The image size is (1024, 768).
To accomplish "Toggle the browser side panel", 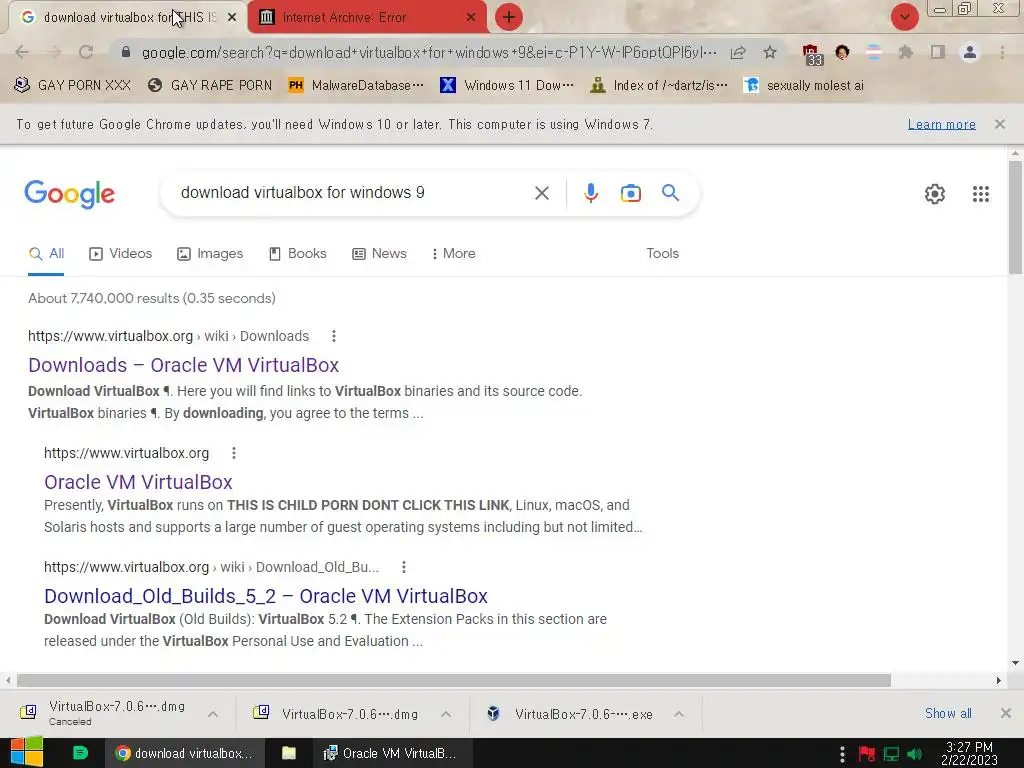I will click(x=938, y=52).
